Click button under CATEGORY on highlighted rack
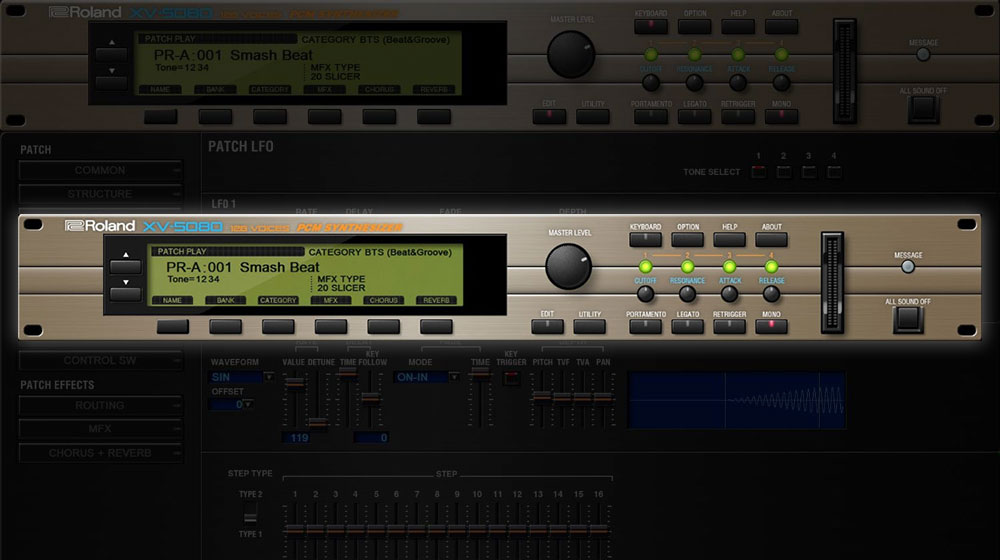The image size is (1000, 560). pos(278,327)
